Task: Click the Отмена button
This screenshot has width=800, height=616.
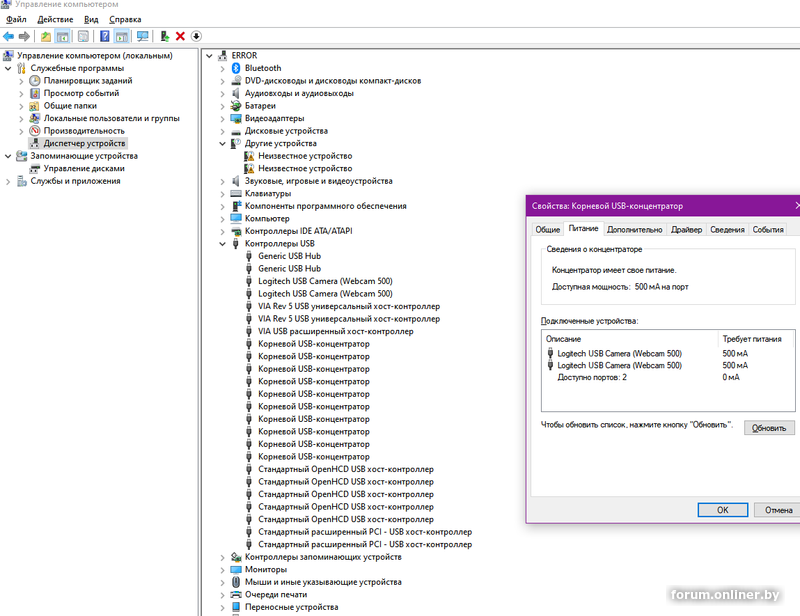Action: tap(779, 510)
